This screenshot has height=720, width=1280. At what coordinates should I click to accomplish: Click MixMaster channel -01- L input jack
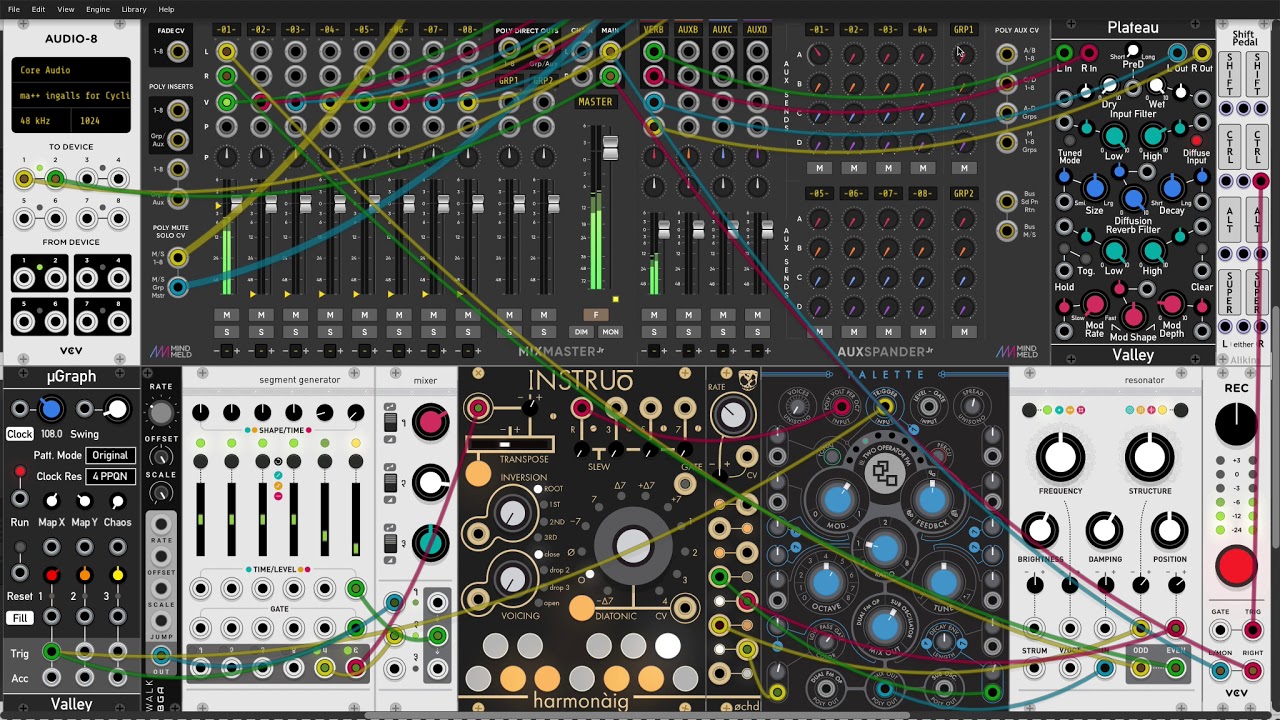pos(227,52)
